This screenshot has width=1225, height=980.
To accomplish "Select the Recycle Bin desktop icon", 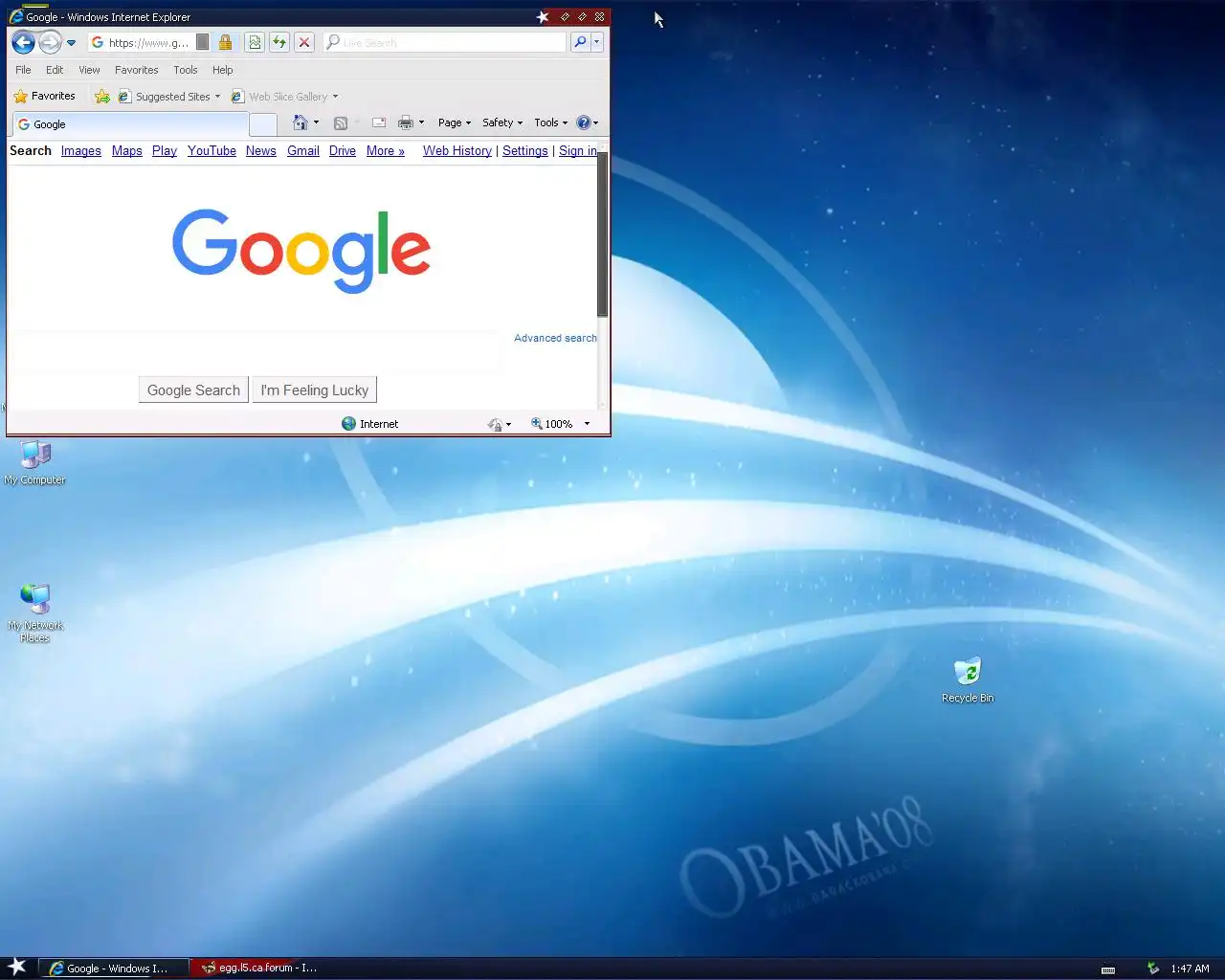I will coord(968,680).
